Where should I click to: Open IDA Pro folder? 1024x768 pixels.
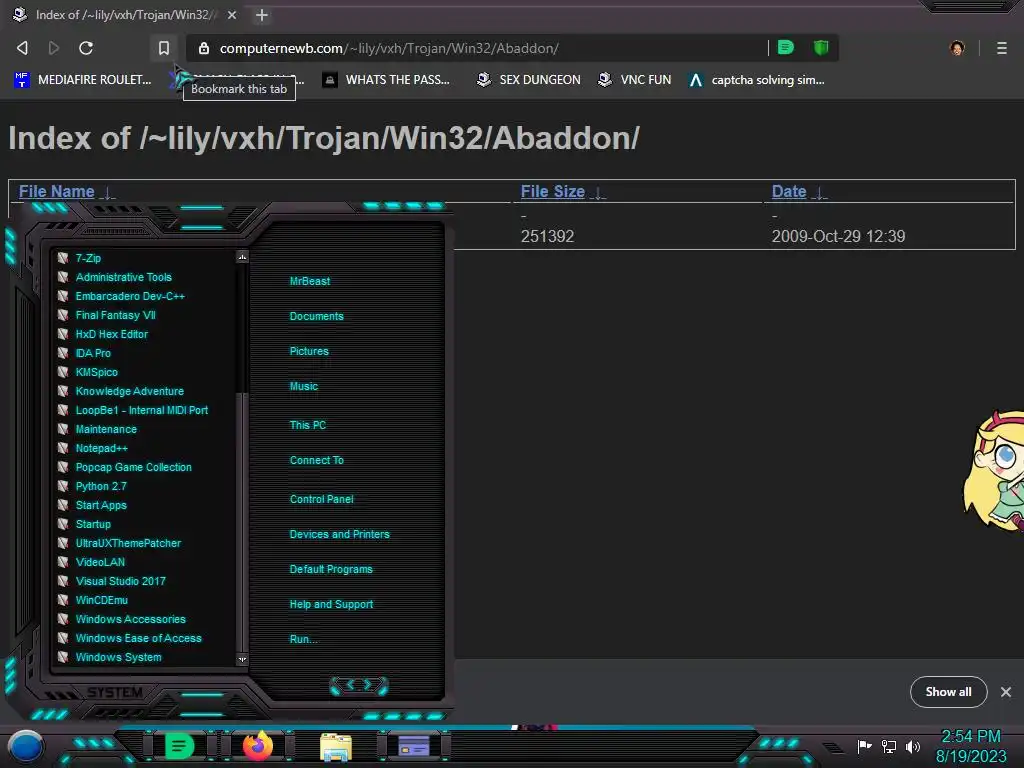(93, 353)
